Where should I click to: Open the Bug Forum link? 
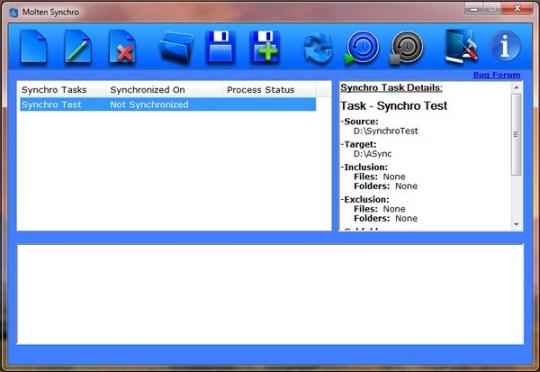tap(497, 75)
